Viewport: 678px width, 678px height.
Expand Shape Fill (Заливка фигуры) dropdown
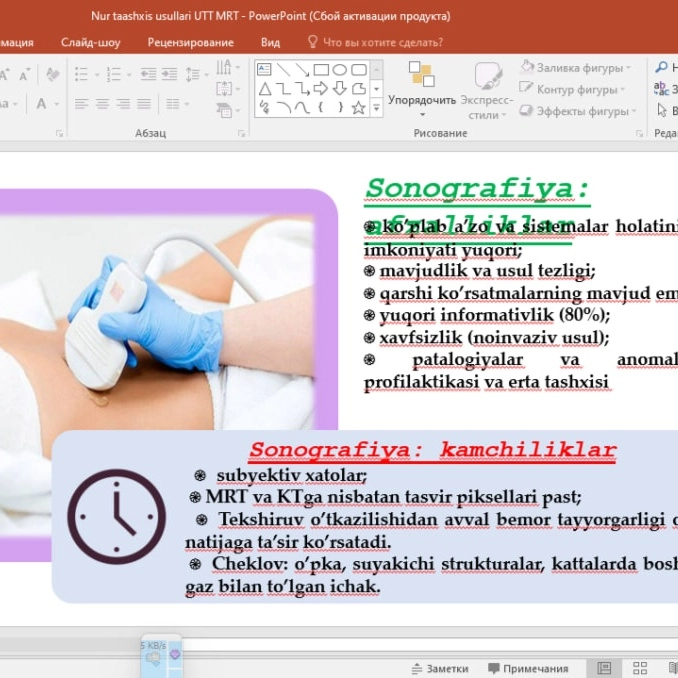(x=577, y=68)
